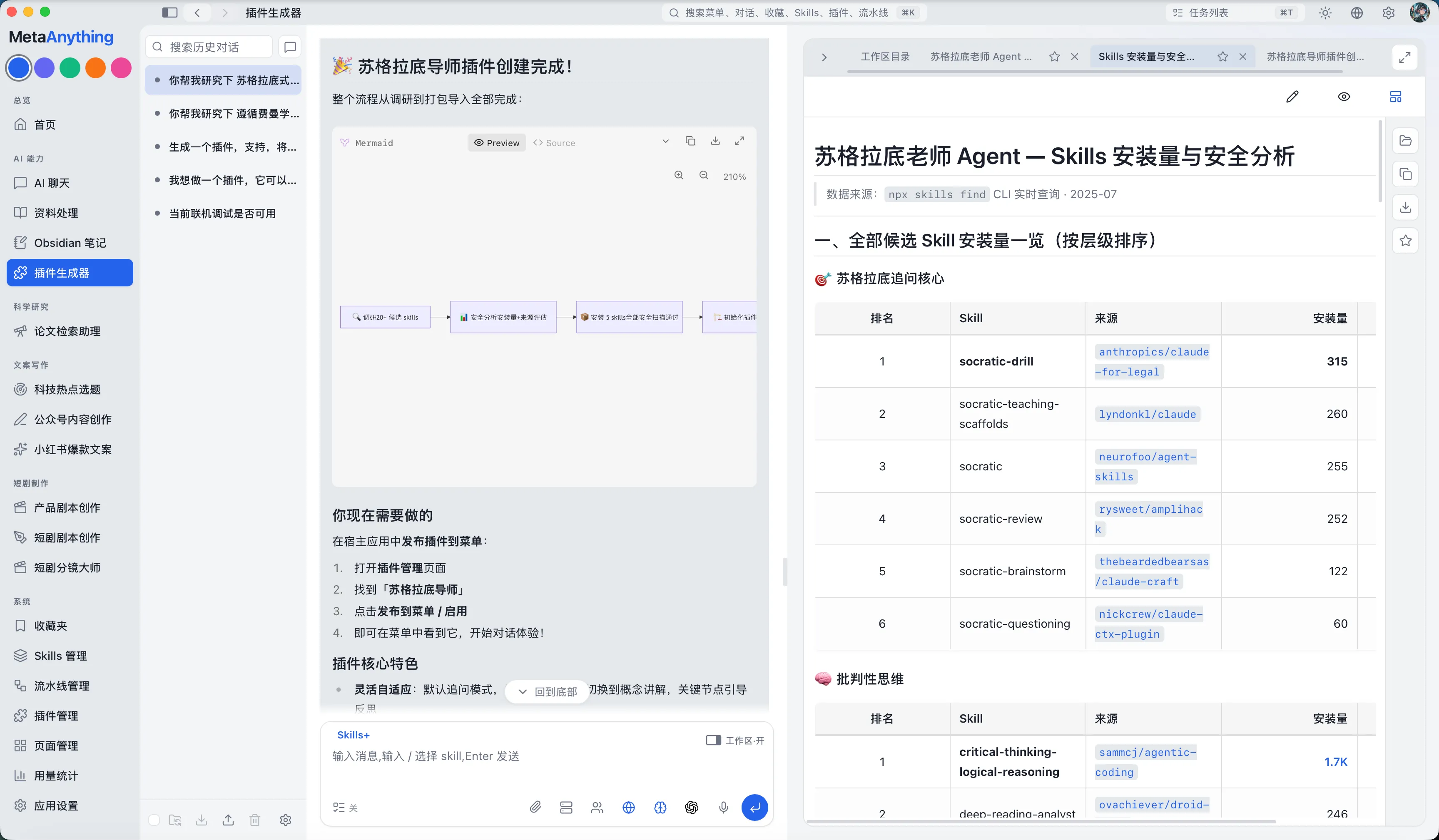Toggle the light/dark theme sun icon

(1325, 12)
